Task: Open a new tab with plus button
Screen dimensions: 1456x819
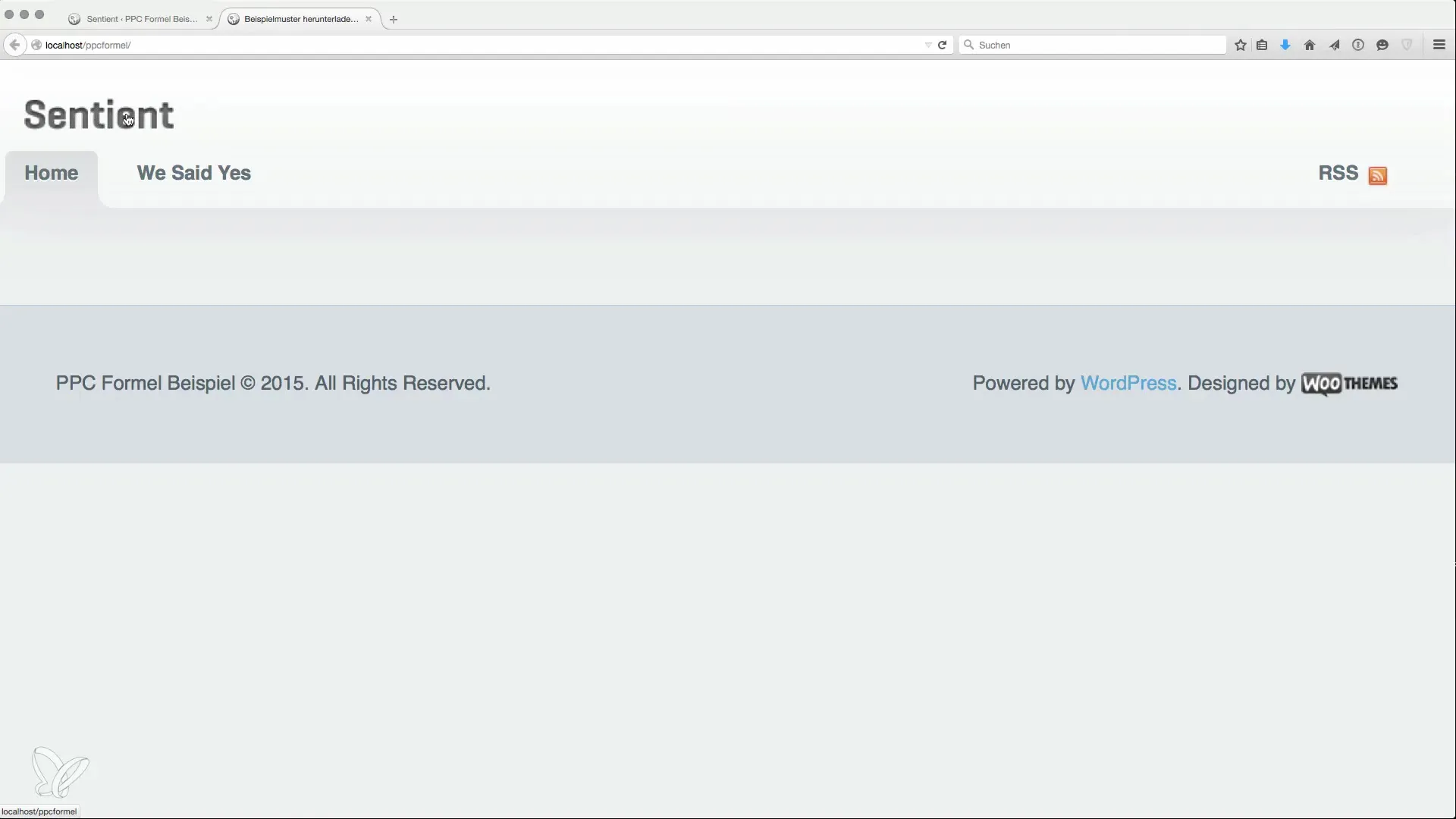Action: [x=394, y=19]
